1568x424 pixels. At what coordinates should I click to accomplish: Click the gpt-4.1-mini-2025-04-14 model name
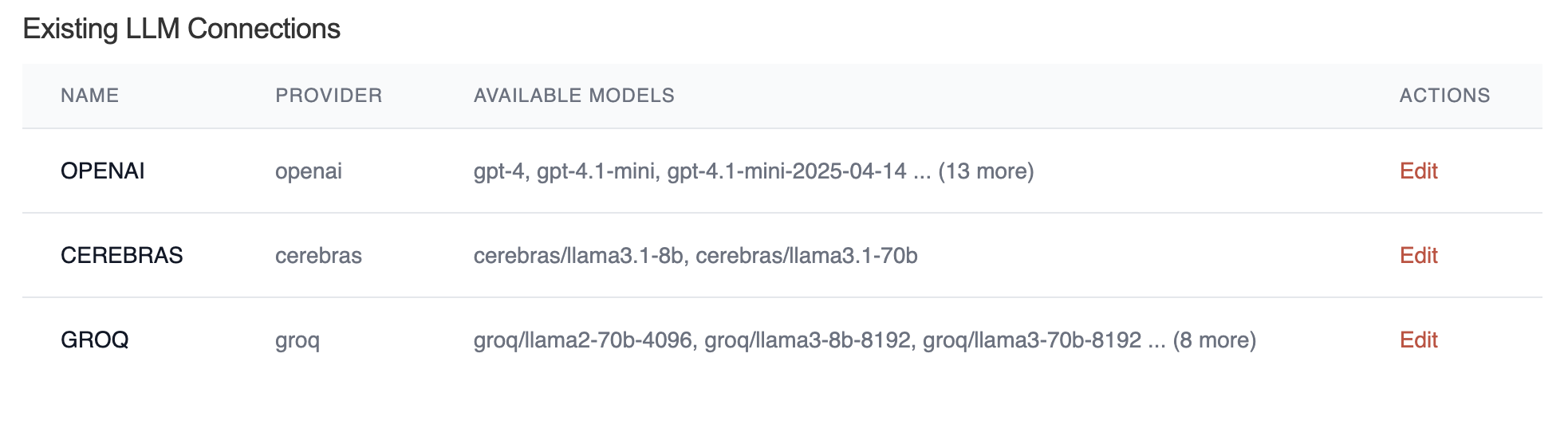click(x=786, y=171)
